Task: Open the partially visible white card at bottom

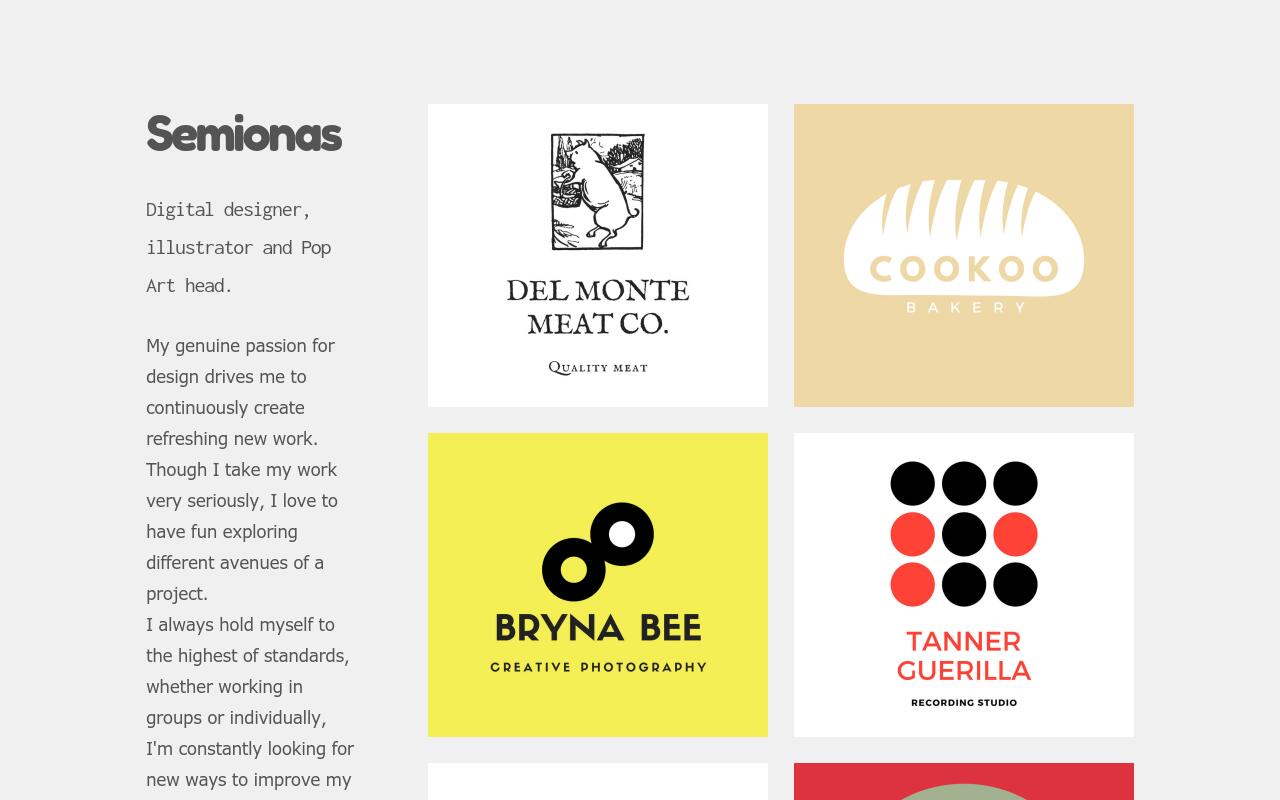Action: pos(598,782)
